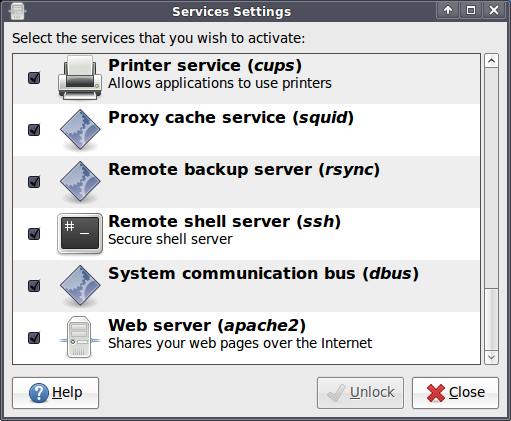The image size is (511, 421).
Task: Maximize the Services Settings window
Action: [471, 10]
